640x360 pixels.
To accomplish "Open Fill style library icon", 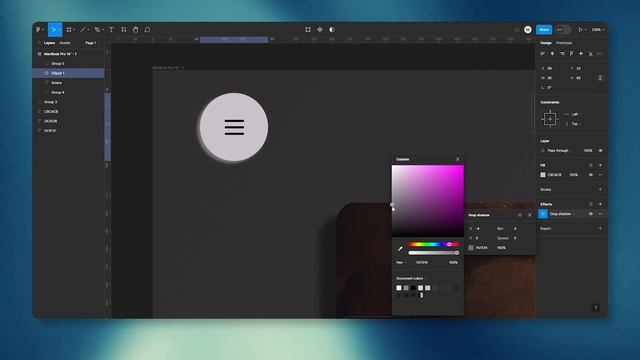I will coord(591,165).
